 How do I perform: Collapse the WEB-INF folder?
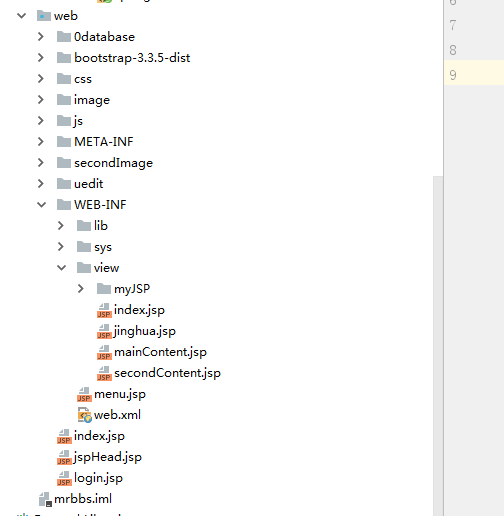[x=41, y=205]
